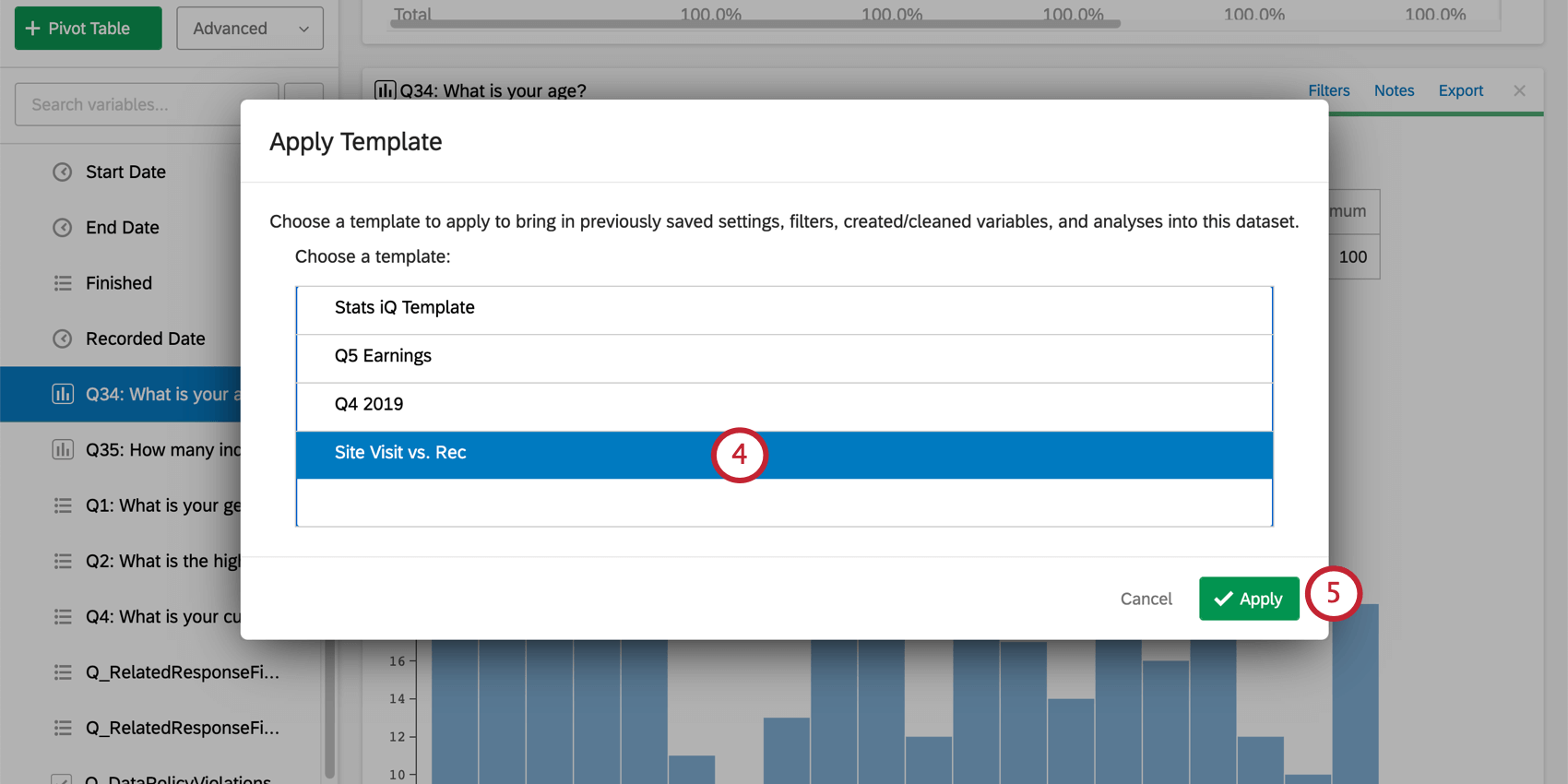Click the clock icon beside Recorded Date

pyautogui.click(x=63, y=339)
